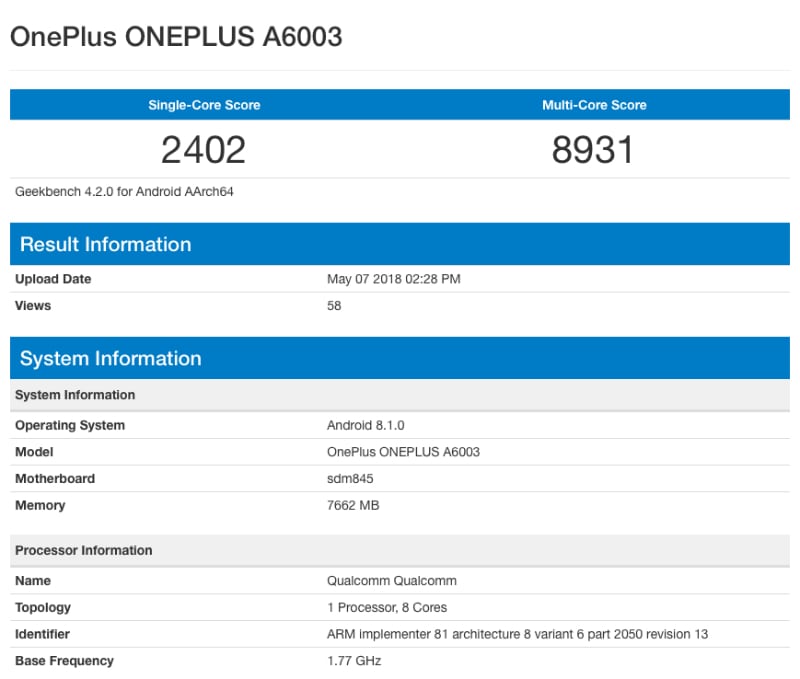Select the "Multi-Core Score" column header
The height and width of the screenshot is (679, 800).
pos(594,105)
